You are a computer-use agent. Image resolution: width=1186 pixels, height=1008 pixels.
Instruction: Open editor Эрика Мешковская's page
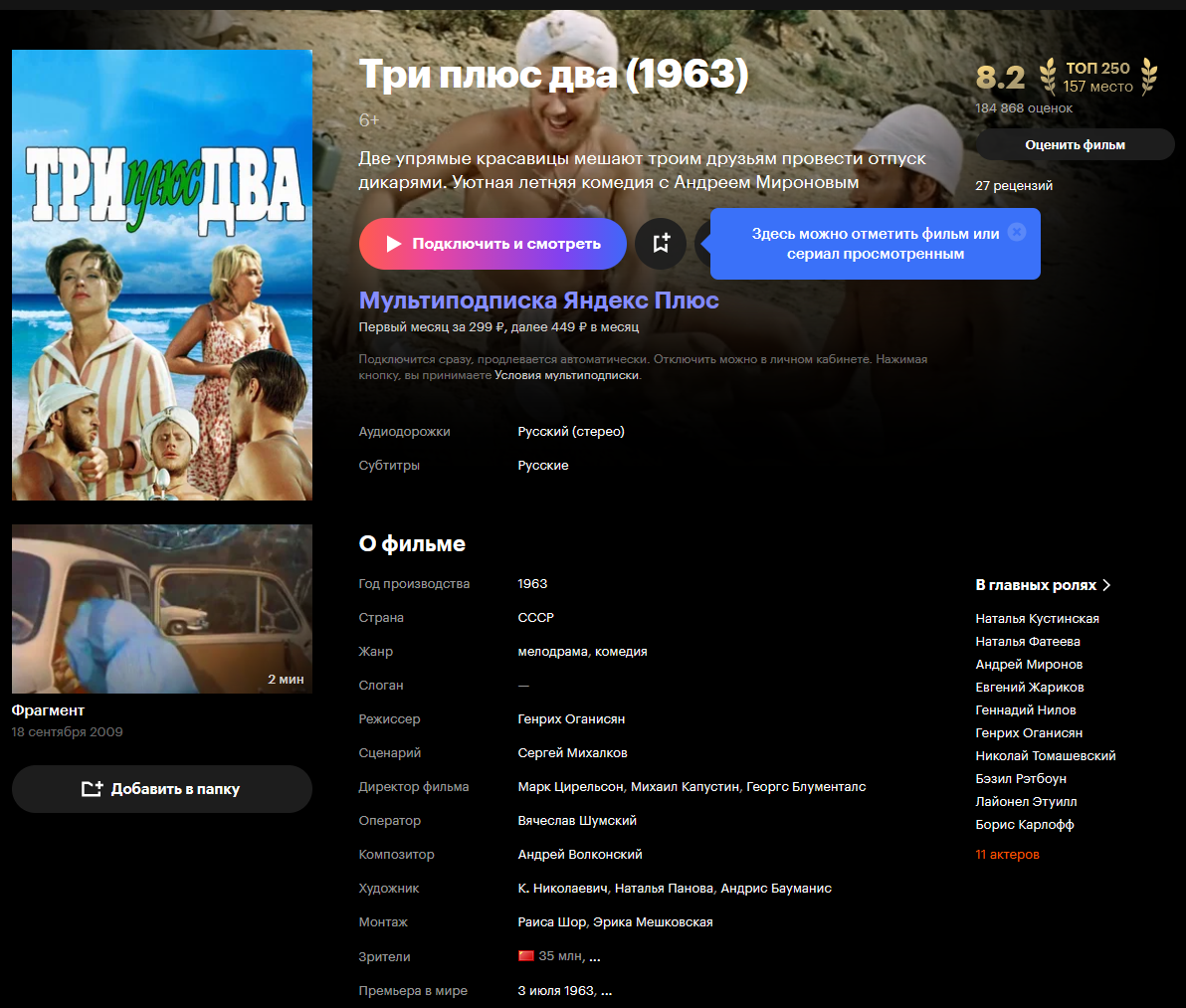pos(653,922)
